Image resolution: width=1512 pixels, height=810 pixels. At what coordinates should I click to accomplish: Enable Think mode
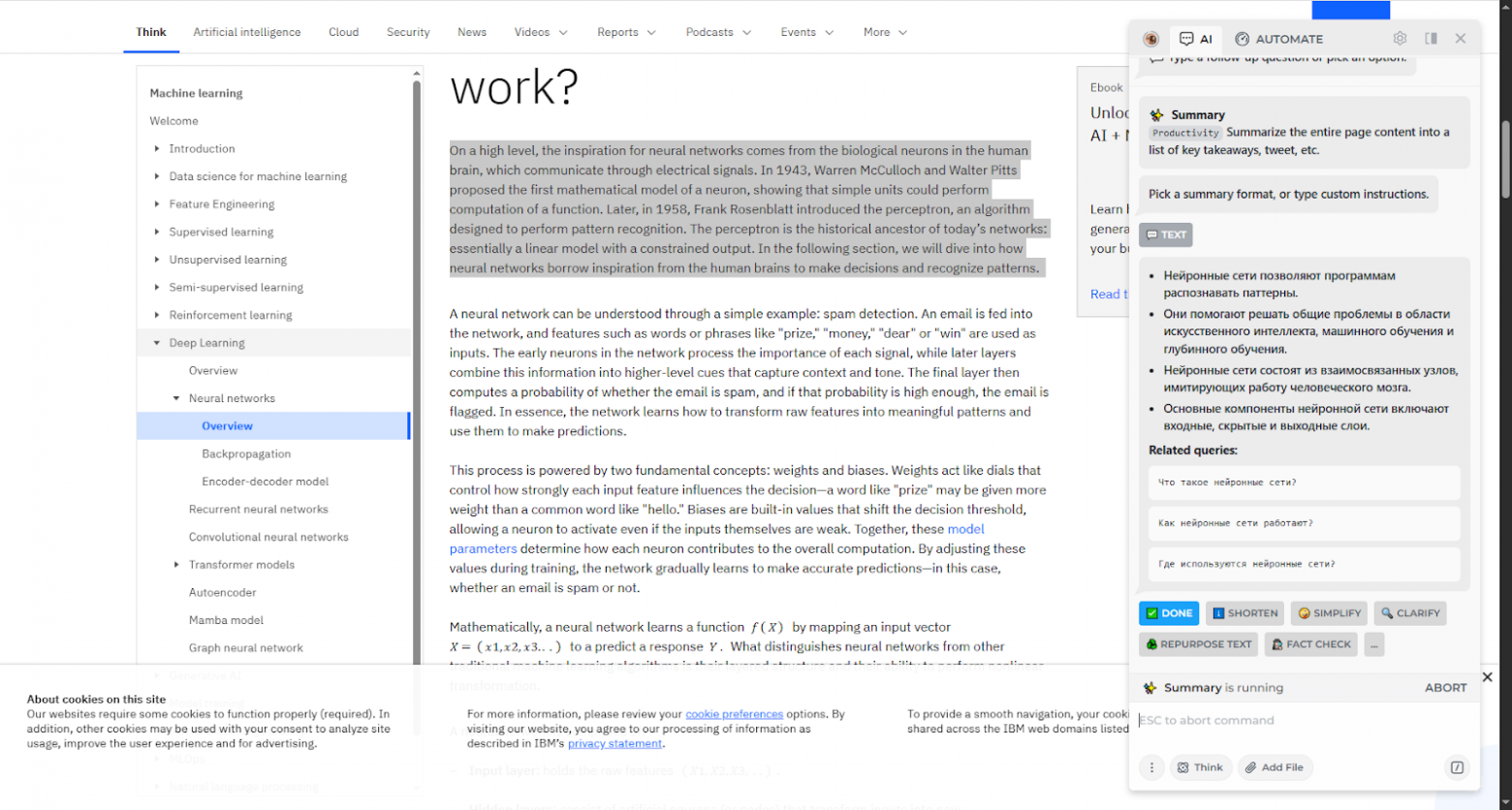pyautogui.click(x=1200, y=767)
